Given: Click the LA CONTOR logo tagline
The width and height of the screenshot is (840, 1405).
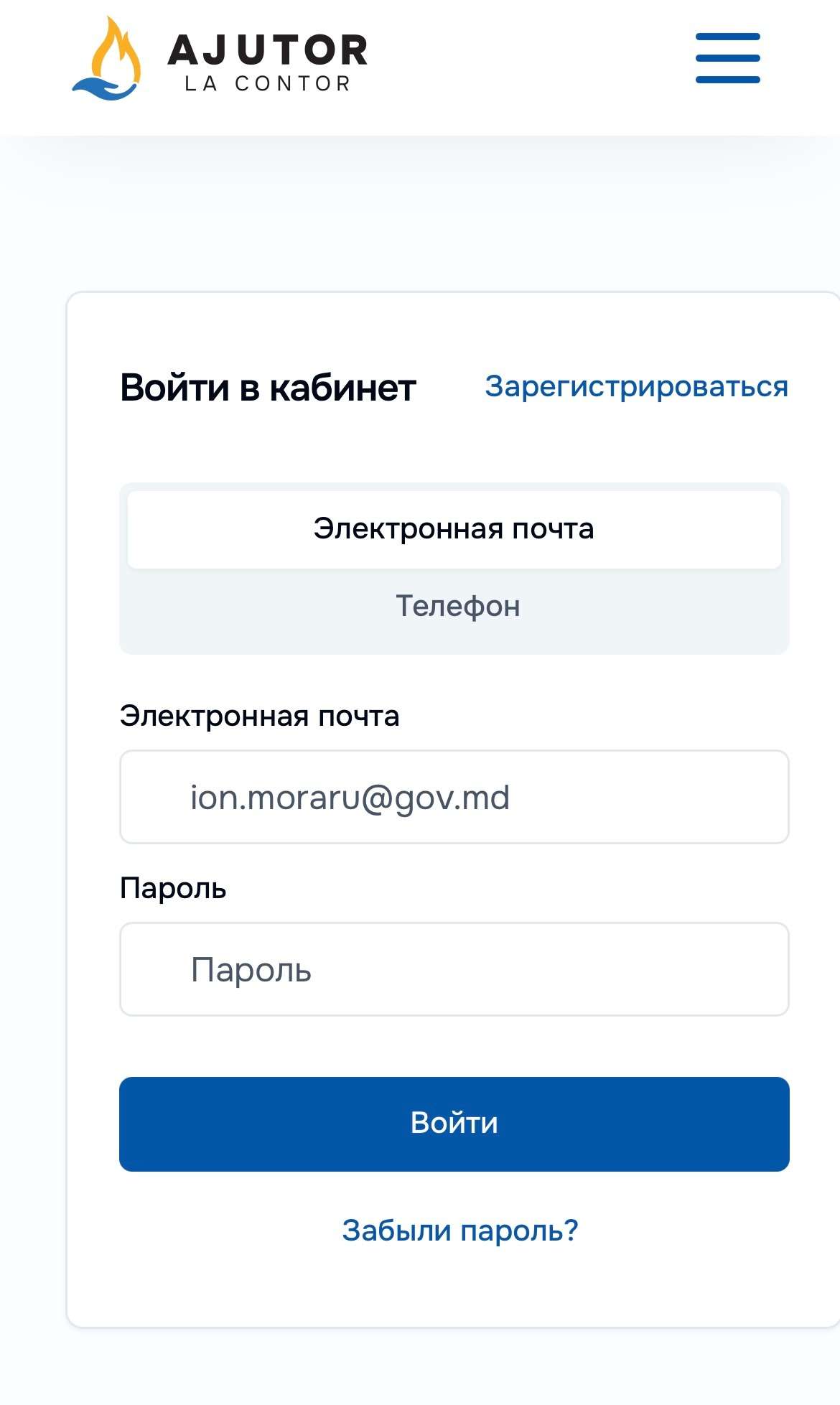Looking at the screenshot, I should (267, 84).
